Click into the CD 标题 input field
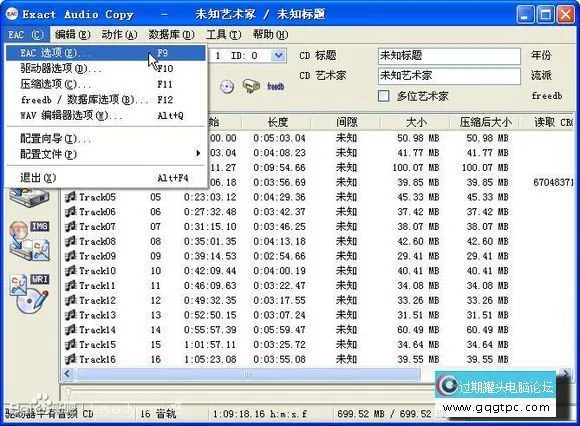Image resolution: width=580 pixels, height=426 pixels. 449,56
